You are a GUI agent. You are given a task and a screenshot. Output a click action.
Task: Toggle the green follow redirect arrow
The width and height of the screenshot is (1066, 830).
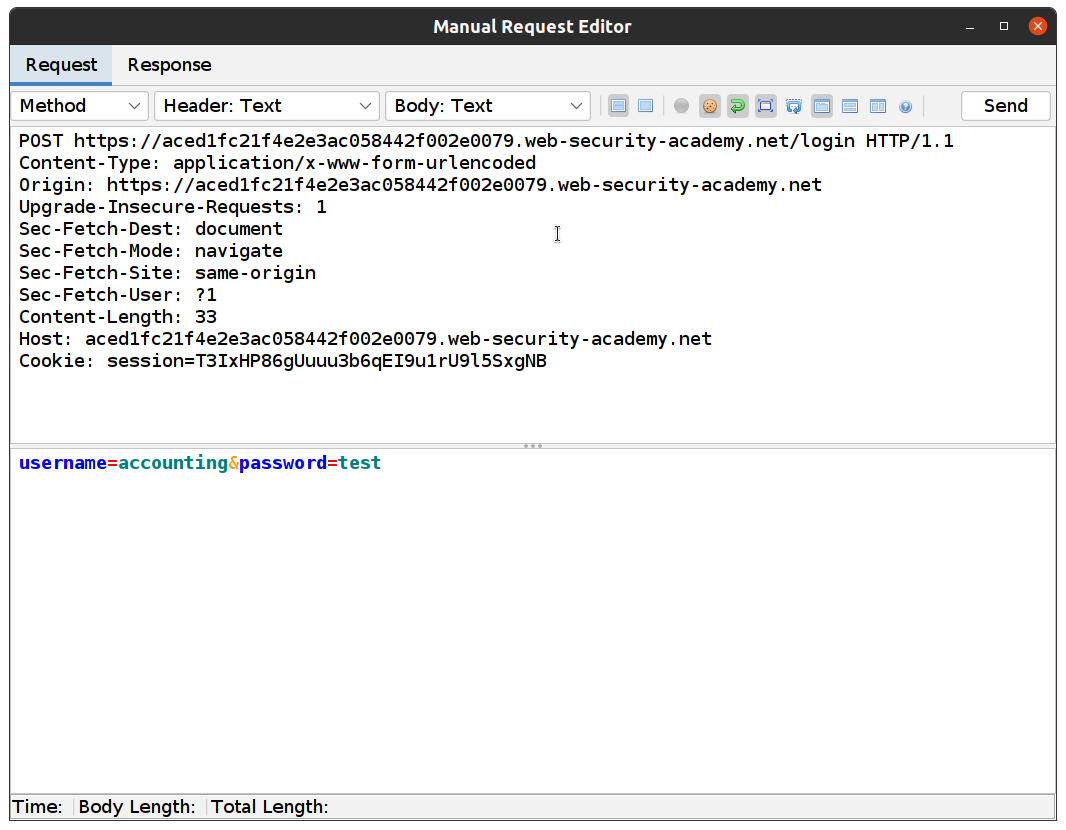pos(738,106)
